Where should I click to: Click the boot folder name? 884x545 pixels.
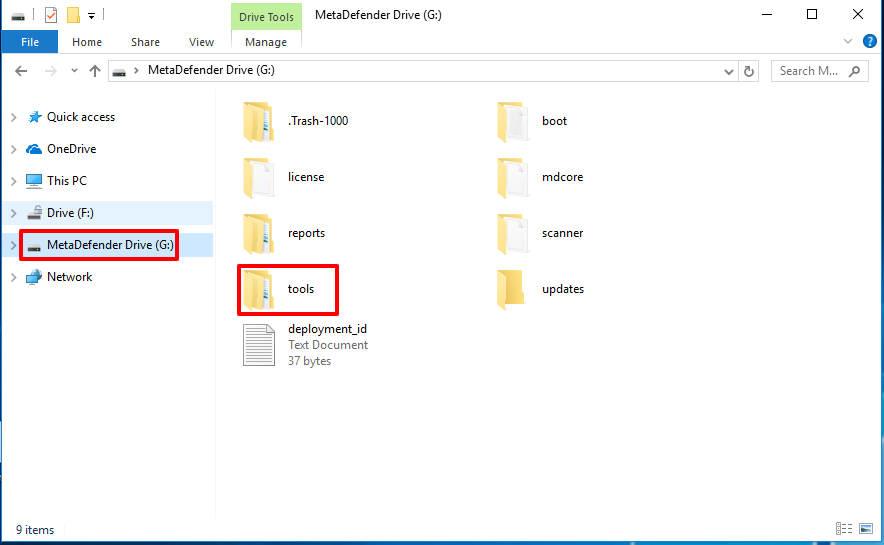click(x=554, y=121)
